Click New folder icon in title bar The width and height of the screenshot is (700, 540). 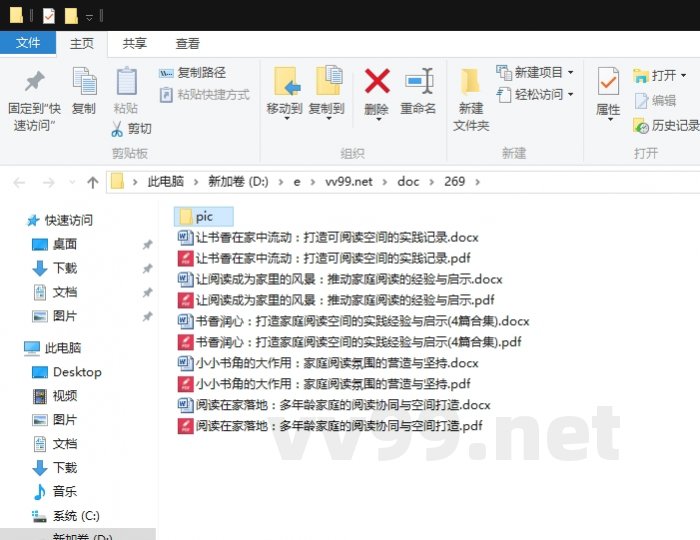pos(71,16)
